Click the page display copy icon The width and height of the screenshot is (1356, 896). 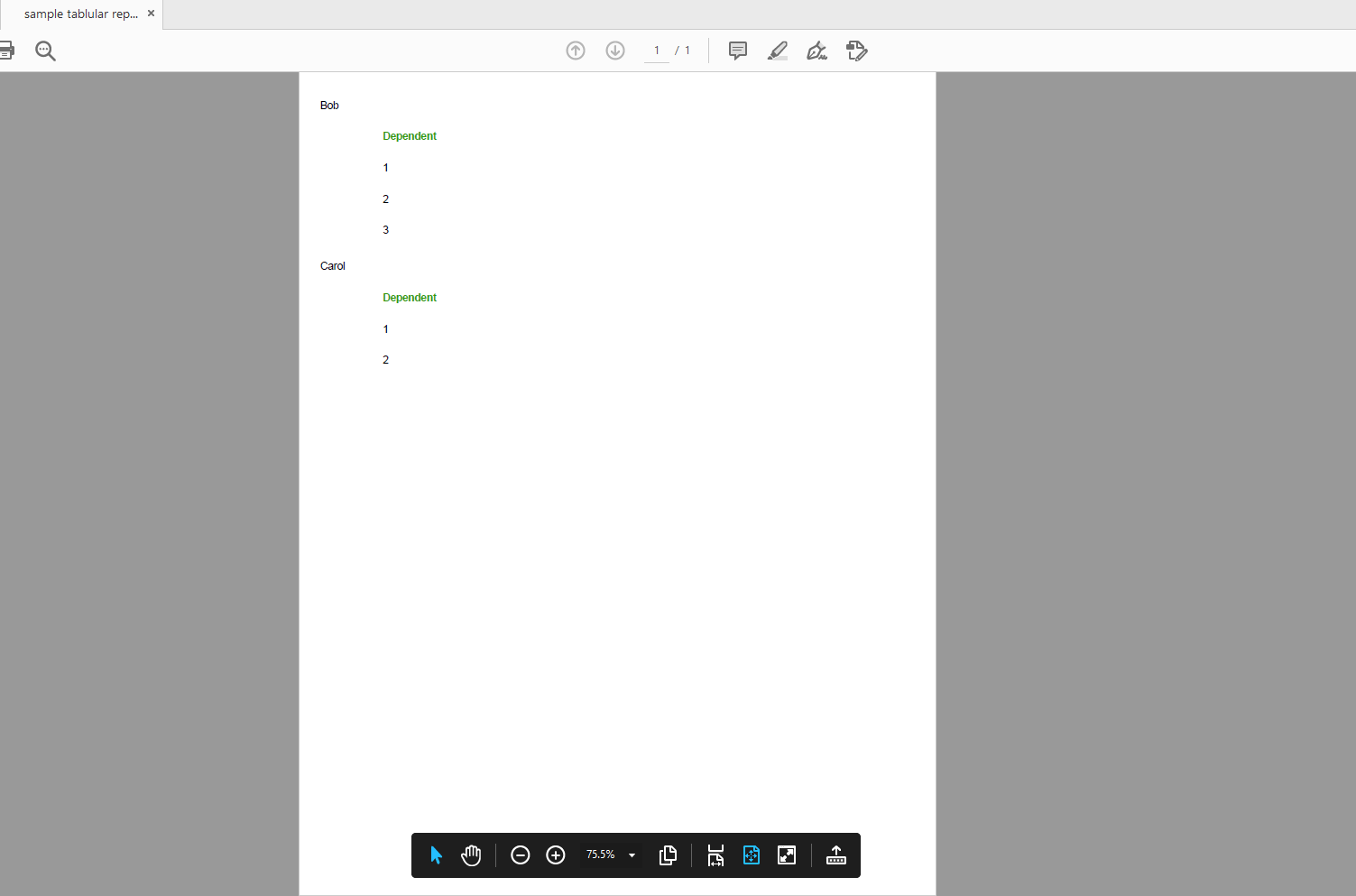pyautogui.click(x=668, y=855)
